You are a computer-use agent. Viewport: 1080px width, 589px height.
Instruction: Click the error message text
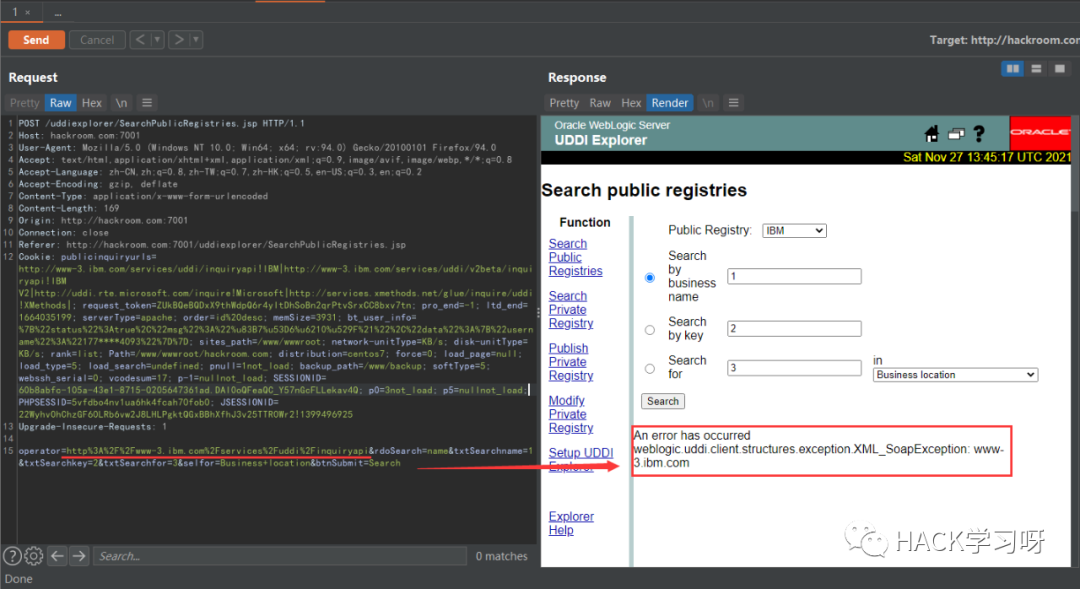pyautogui.click(x=820, y=449)
